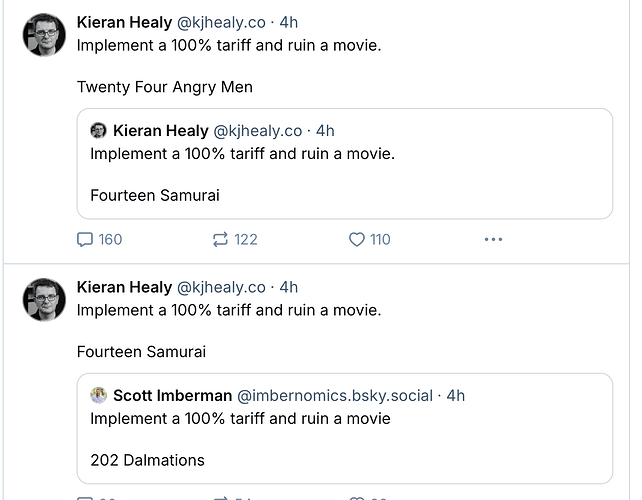
Task: Open the three-dot more options menu
Action: tap(493, 240)
